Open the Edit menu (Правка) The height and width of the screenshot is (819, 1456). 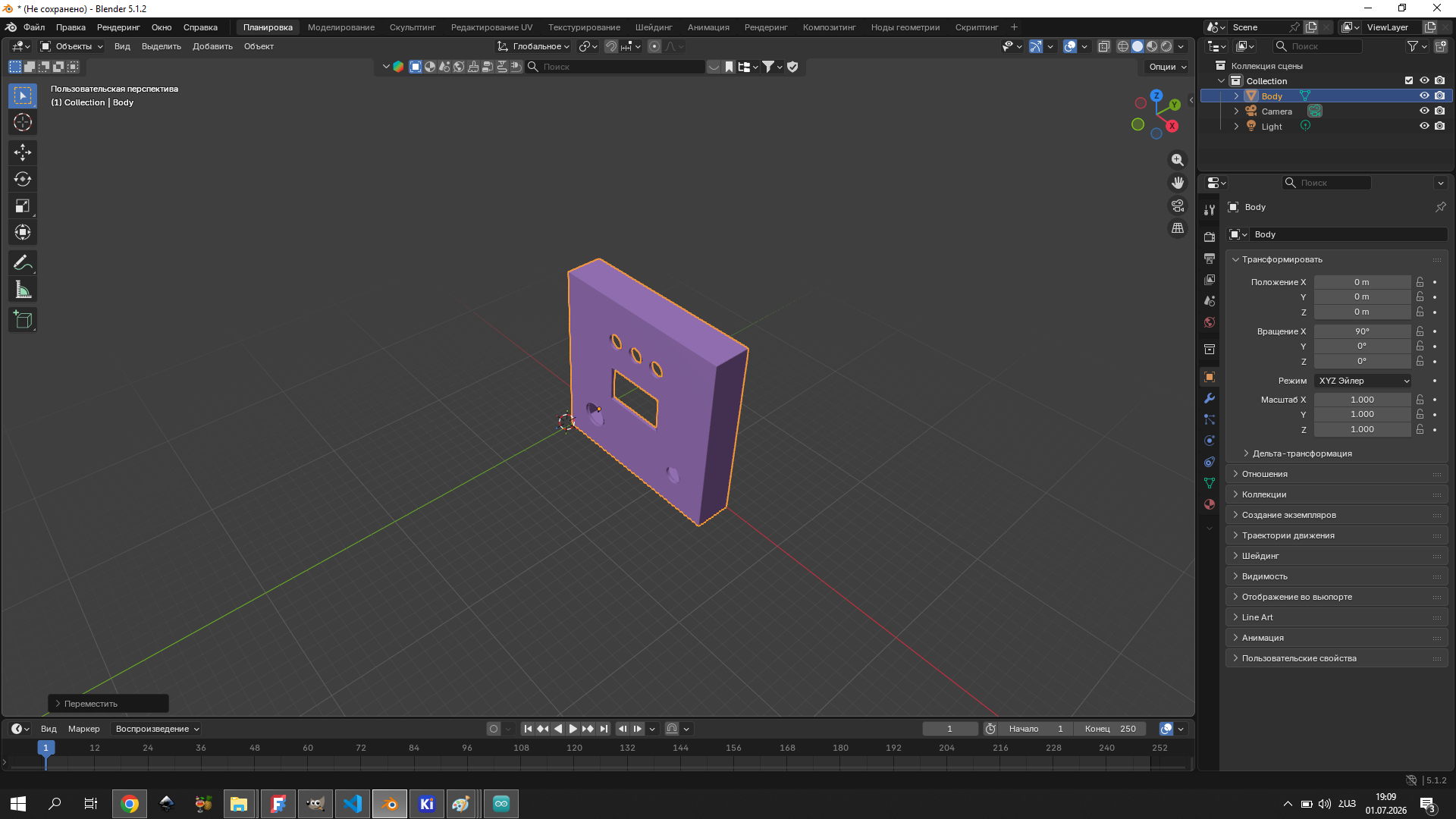click(x=71, y=27)
